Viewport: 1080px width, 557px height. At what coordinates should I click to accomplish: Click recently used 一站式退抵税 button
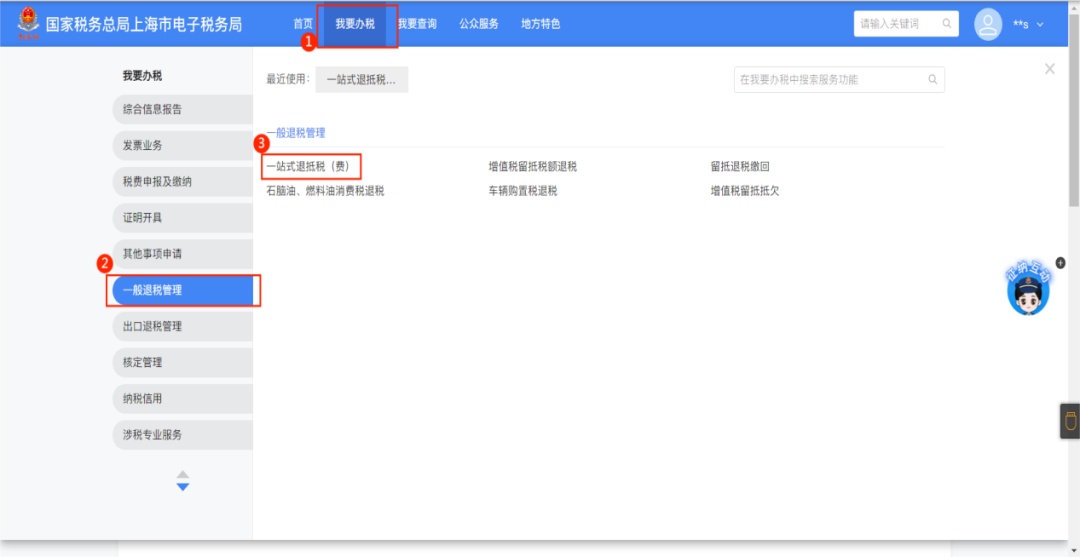pyautogui.click(x=361, y=80)
